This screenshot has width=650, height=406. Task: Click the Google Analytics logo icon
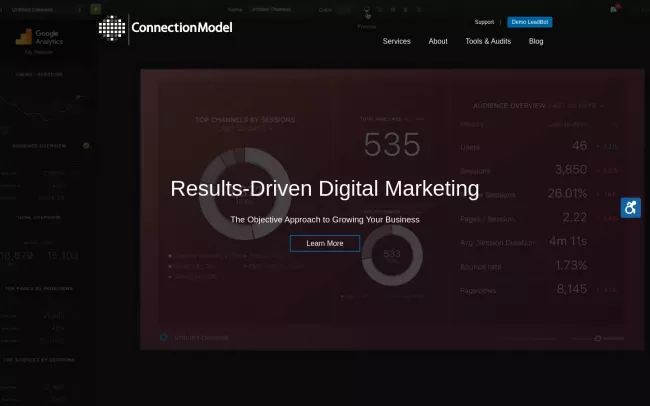click(x=24, y=38)
